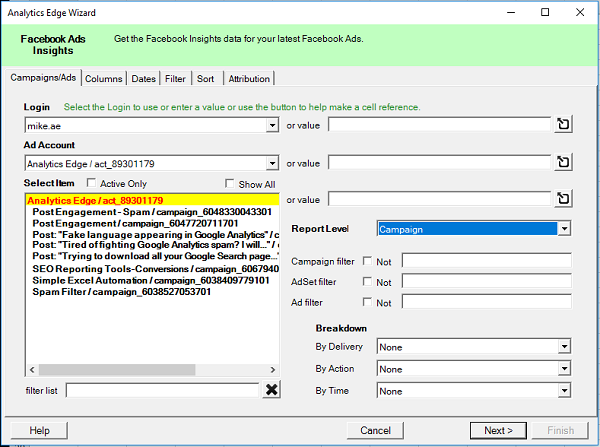Select the highlighted Analytics Edge / act_89301179 item
600x447 pixels.
152,201
